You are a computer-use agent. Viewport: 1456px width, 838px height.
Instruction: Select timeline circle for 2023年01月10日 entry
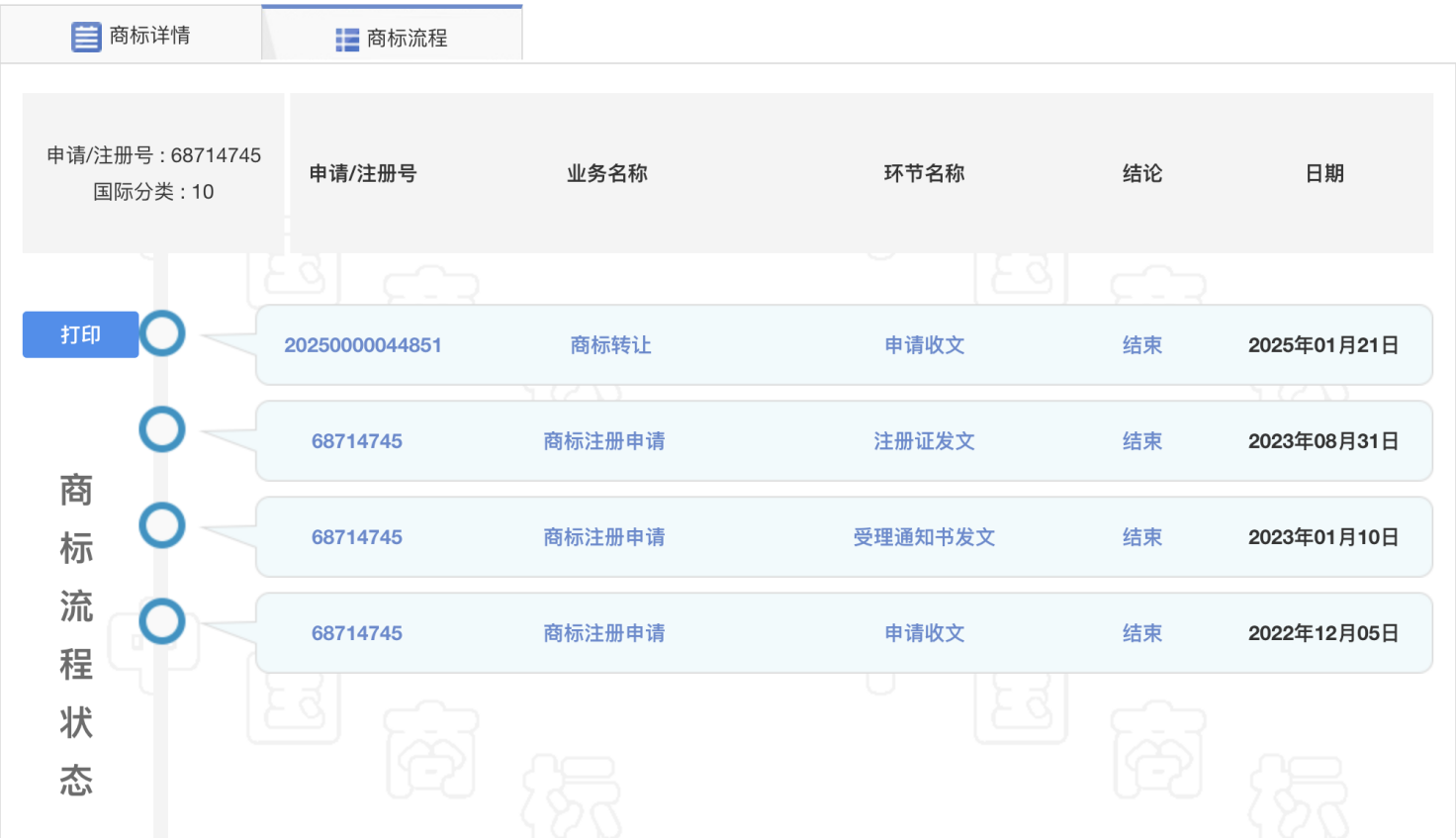[162, 526]
